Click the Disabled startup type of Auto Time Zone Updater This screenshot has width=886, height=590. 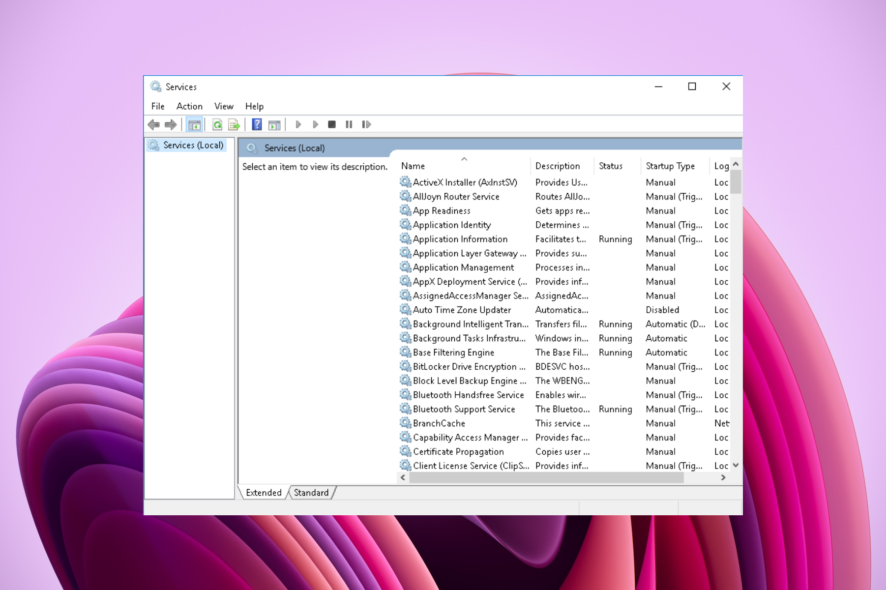click(x=662, y=310)
